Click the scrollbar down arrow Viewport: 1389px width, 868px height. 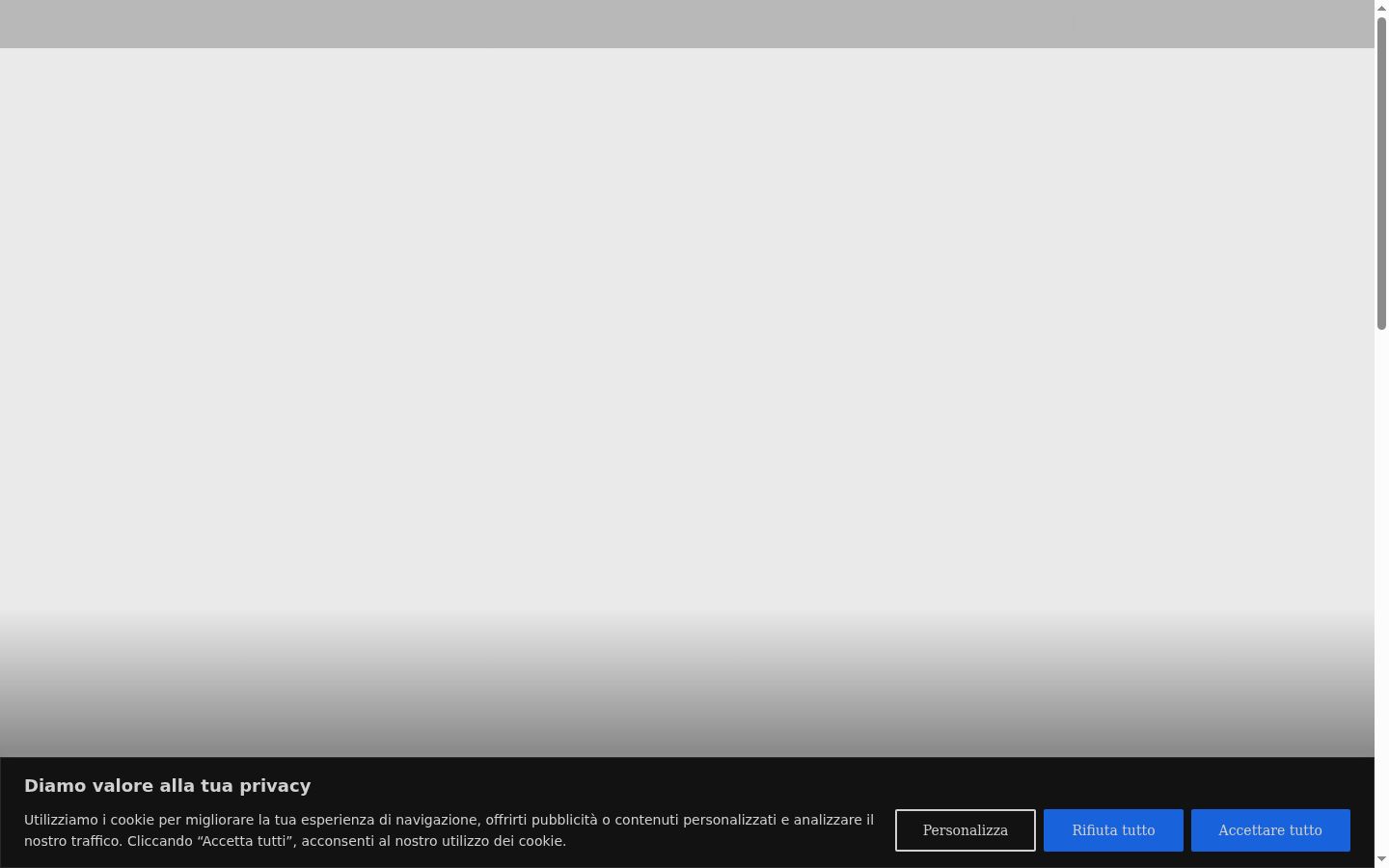(1381, 859)
